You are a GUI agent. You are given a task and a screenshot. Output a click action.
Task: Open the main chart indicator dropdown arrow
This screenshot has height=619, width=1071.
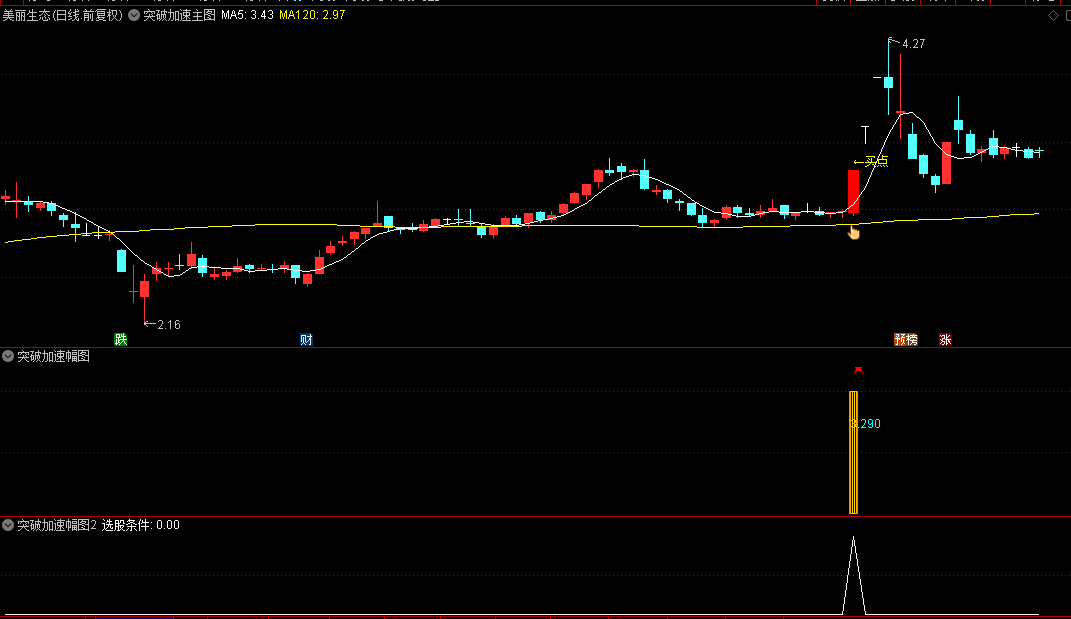(134, 15)
